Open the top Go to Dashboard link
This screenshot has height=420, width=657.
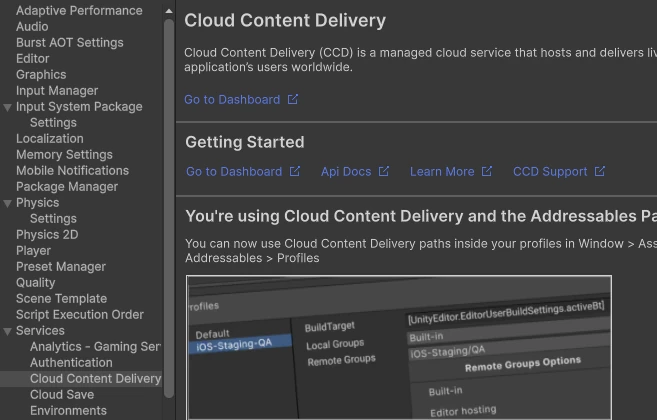[x=232, y=99]
